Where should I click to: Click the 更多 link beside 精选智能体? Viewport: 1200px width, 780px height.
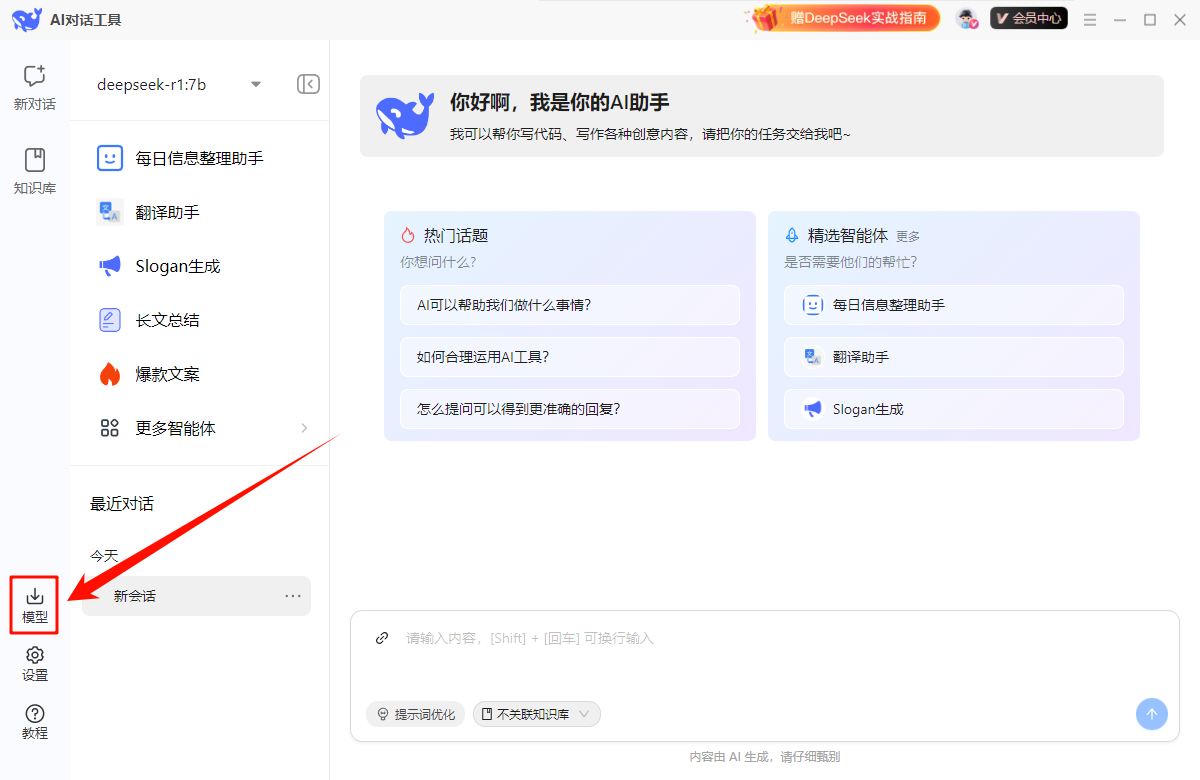(x=908, y=237)
